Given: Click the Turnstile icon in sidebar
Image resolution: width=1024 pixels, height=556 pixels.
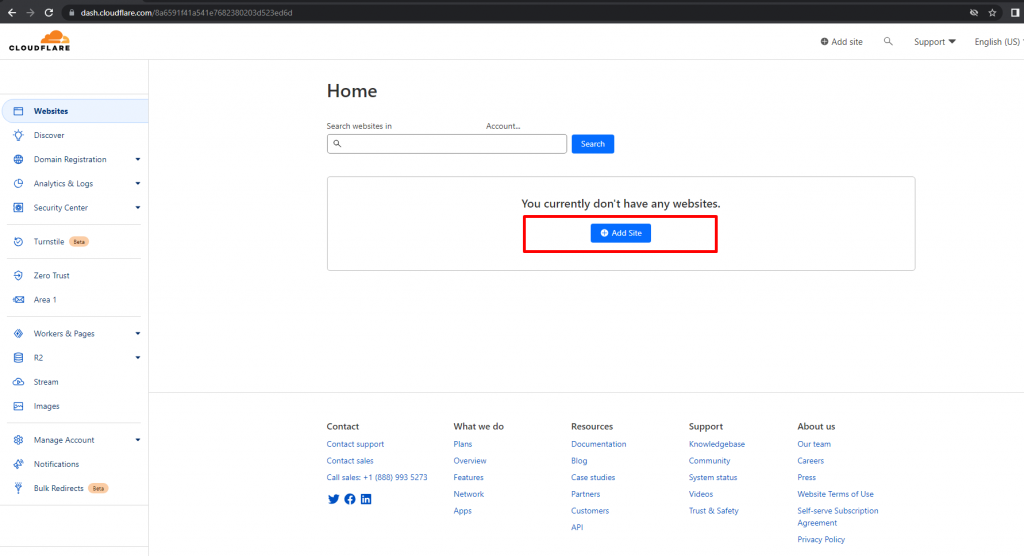Looking at the screenshot, I should tap(18, 242).
